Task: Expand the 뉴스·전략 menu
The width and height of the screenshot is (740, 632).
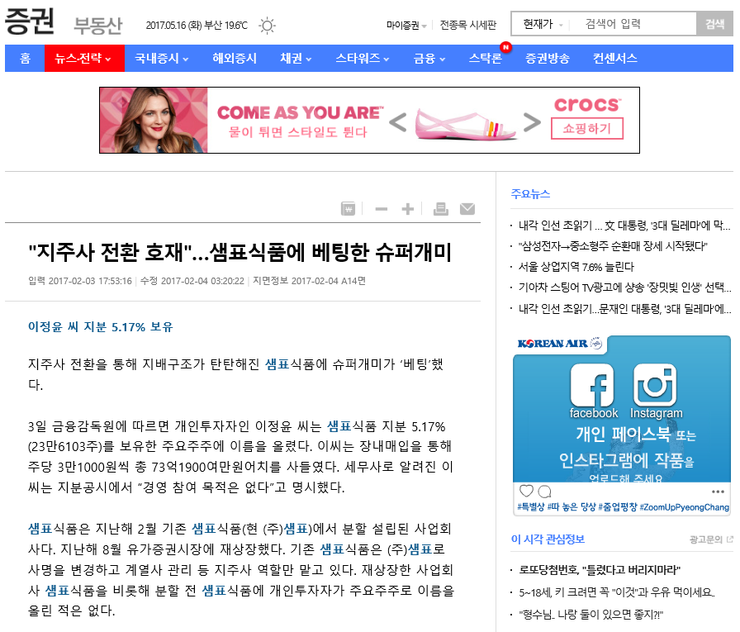Action: pyautogui.click(x=84, y=59)
